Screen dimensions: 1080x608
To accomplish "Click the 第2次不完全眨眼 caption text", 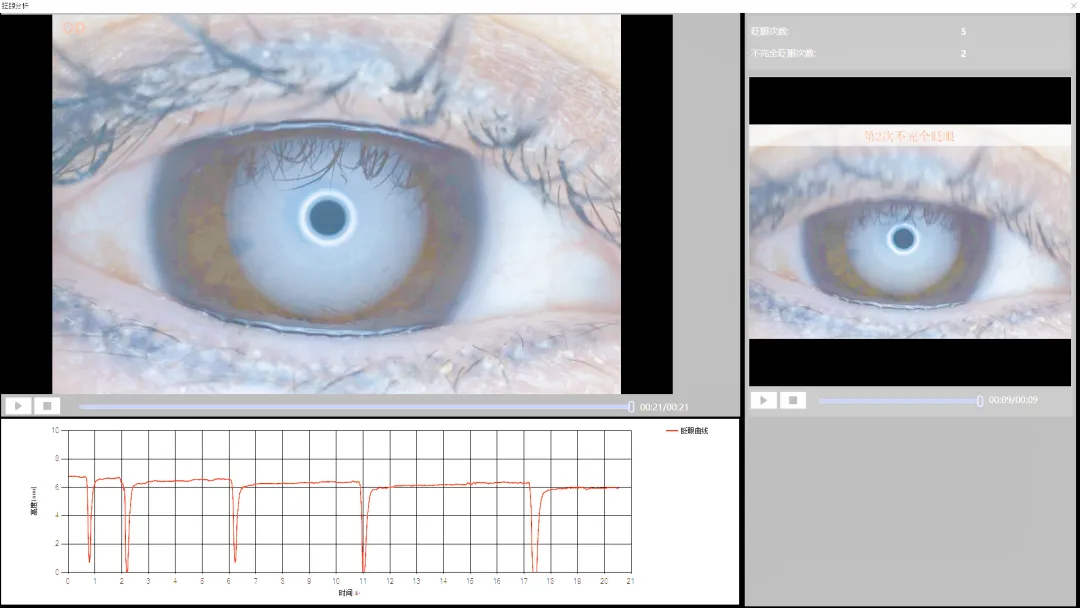I will 909,136.
